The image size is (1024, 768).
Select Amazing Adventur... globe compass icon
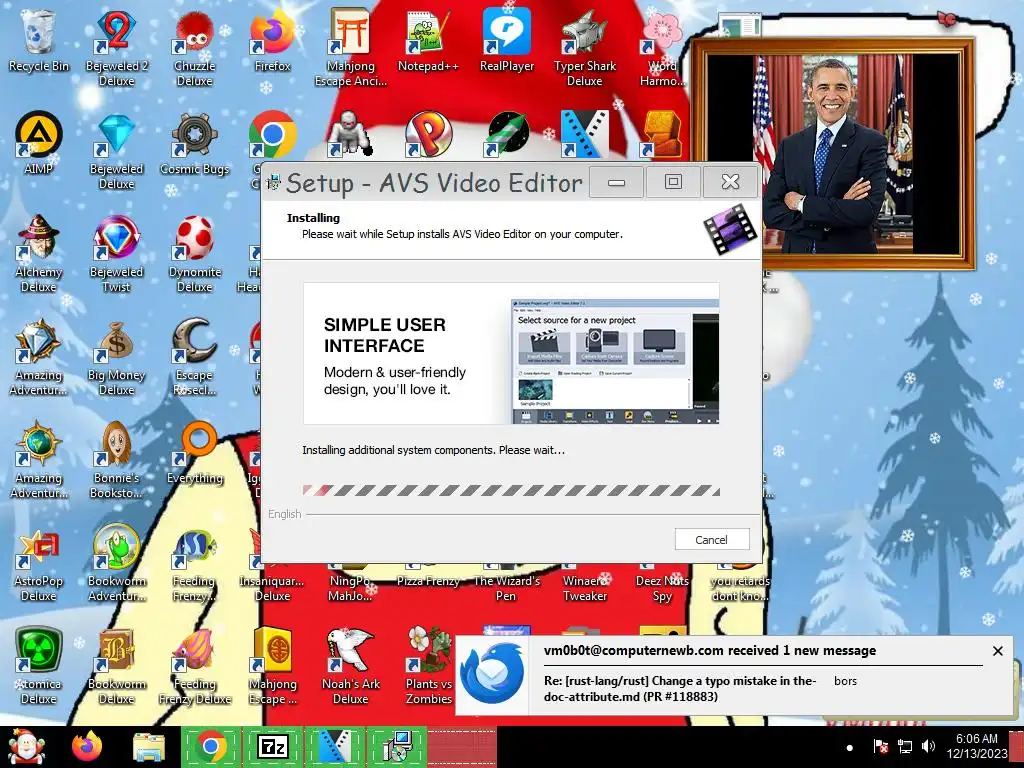pos(39,460)
